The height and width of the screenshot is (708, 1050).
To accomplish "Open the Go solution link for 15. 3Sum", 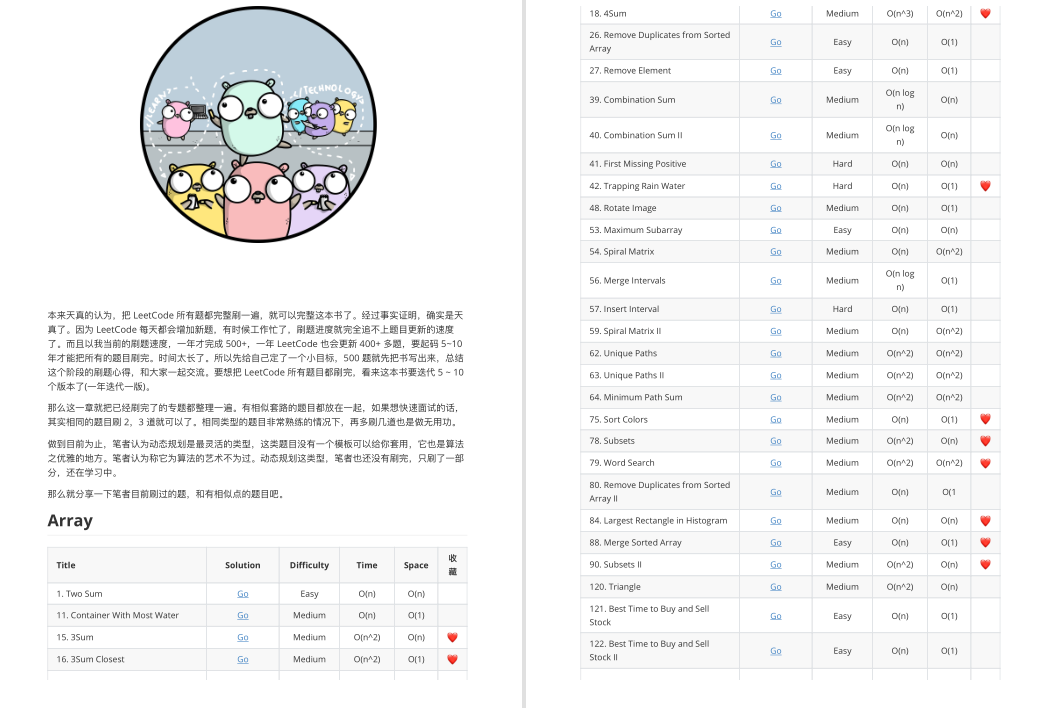I will pyautogui.click(x=242, y=637).
